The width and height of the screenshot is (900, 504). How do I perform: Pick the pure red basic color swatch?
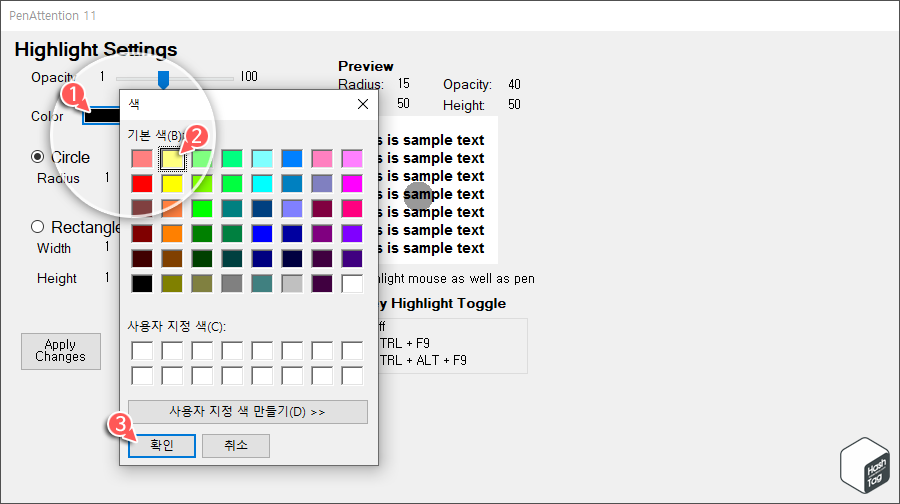point(142,184)
